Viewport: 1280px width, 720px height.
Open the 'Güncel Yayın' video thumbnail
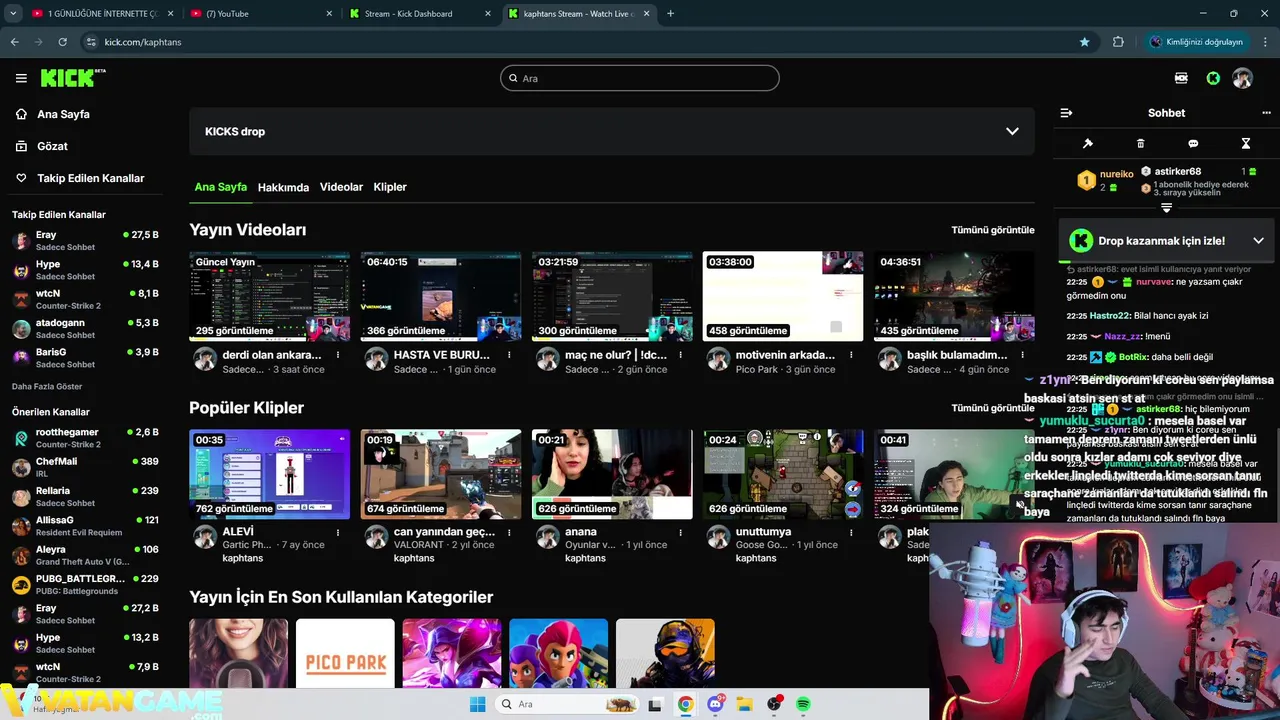pos(270,297)
